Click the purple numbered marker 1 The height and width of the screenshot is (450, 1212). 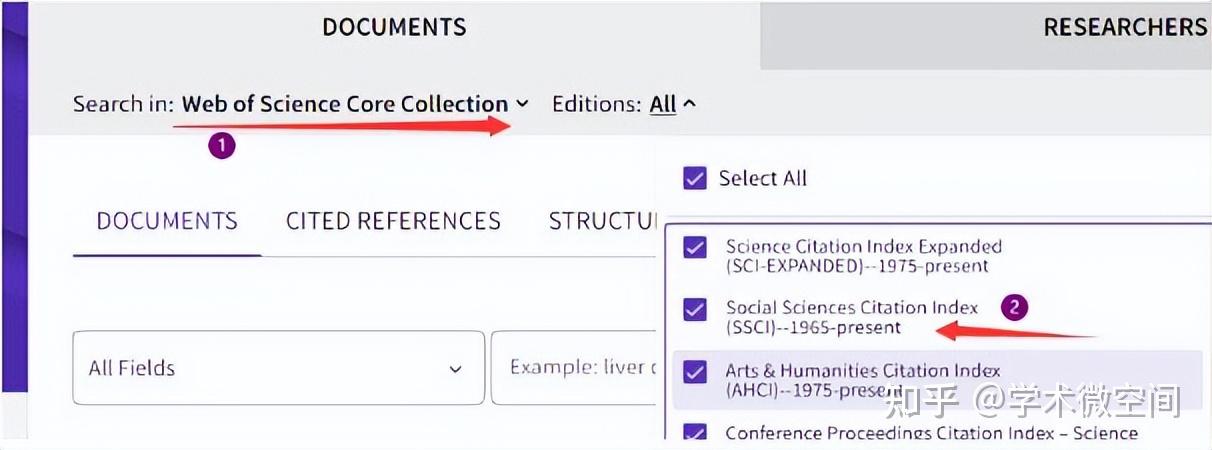click(x=221, y=146)
